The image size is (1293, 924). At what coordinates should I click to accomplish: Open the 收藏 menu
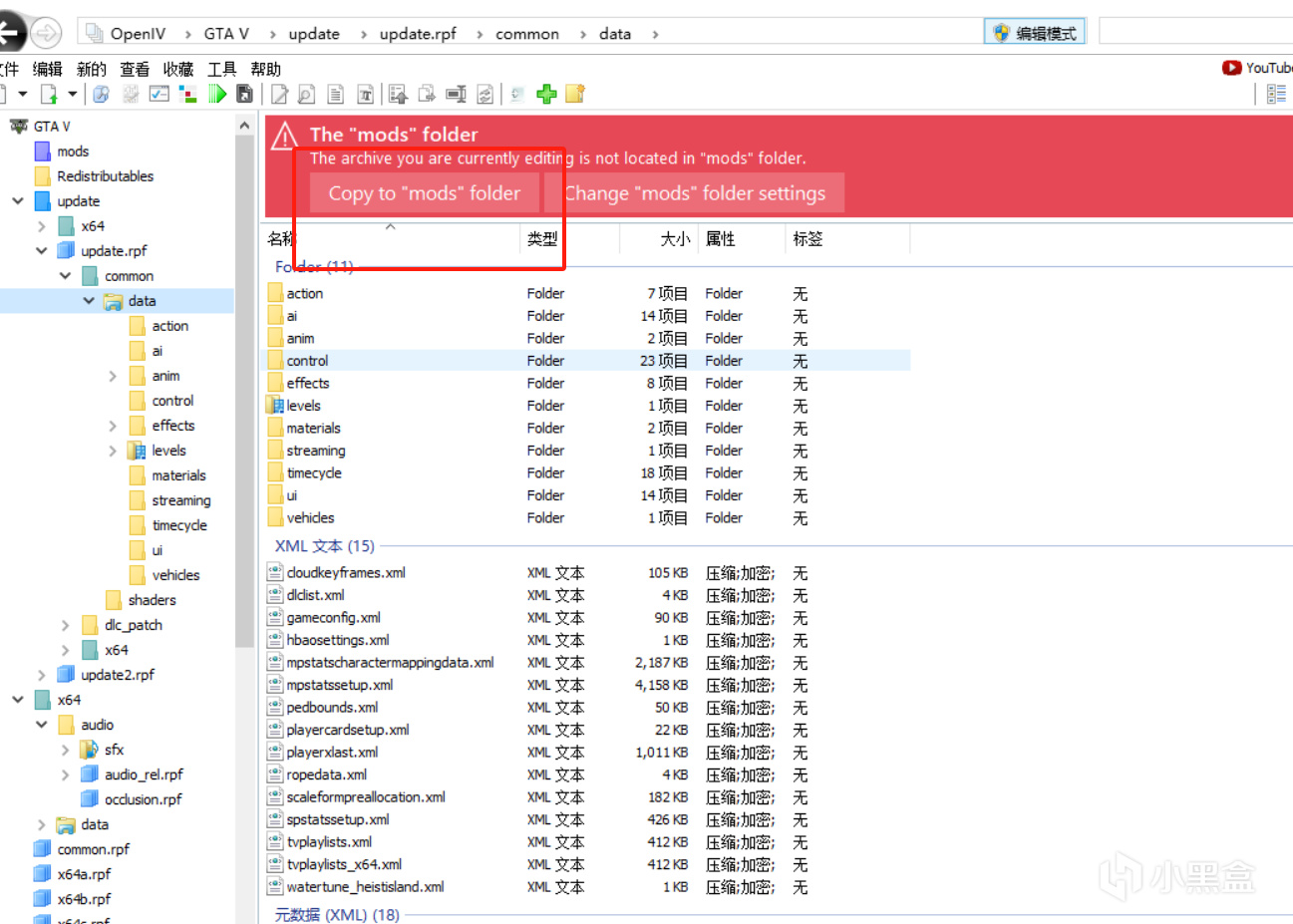(x=178, y=69)
